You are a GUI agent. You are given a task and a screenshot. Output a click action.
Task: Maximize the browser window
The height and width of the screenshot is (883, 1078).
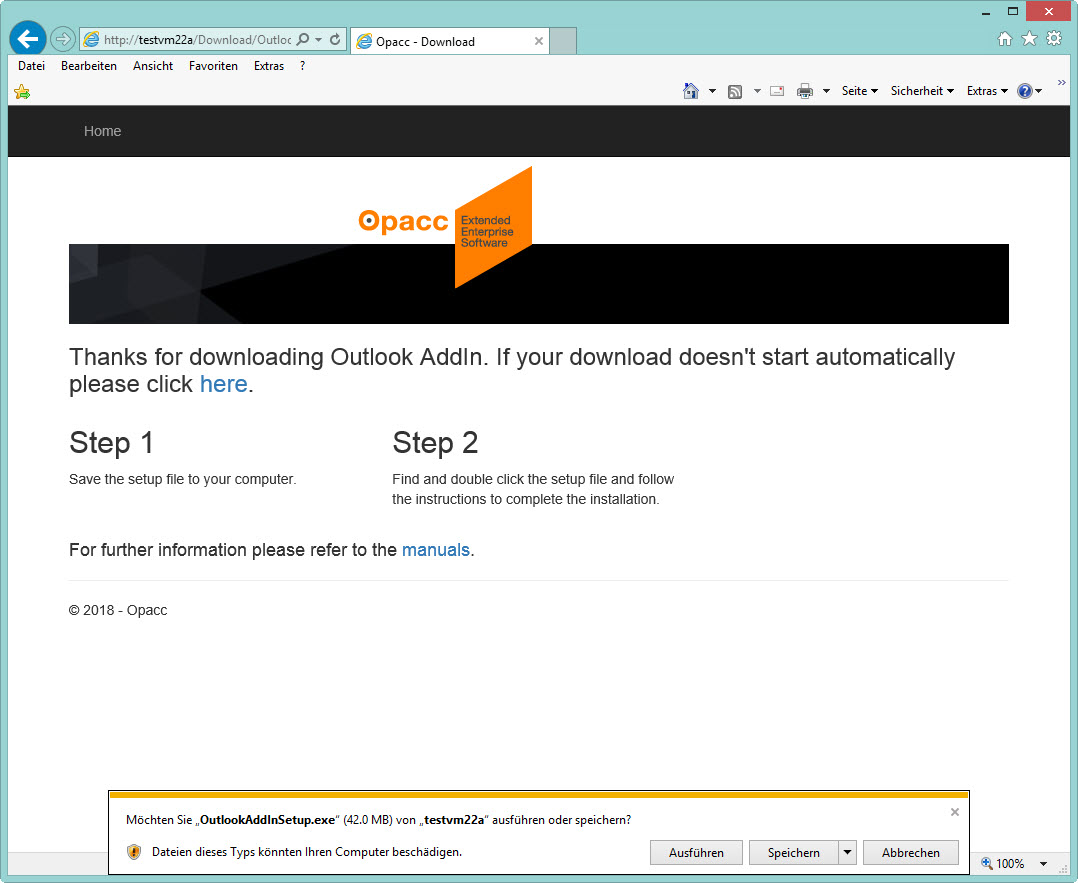pos(1013,11)
